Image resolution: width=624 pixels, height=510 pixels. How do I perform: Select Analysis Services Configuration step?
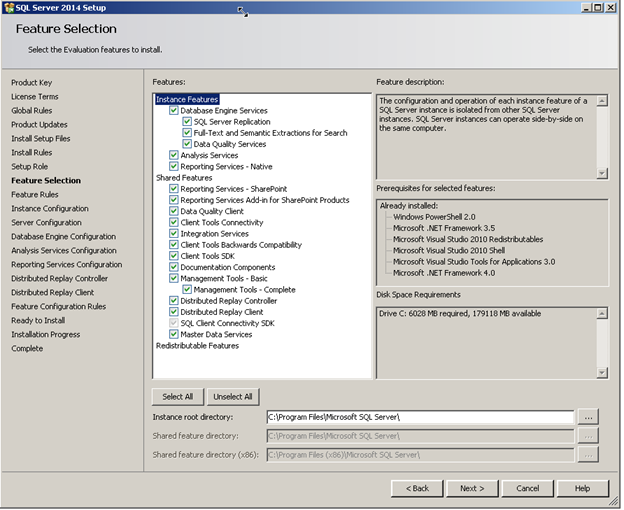pos(64,250)
